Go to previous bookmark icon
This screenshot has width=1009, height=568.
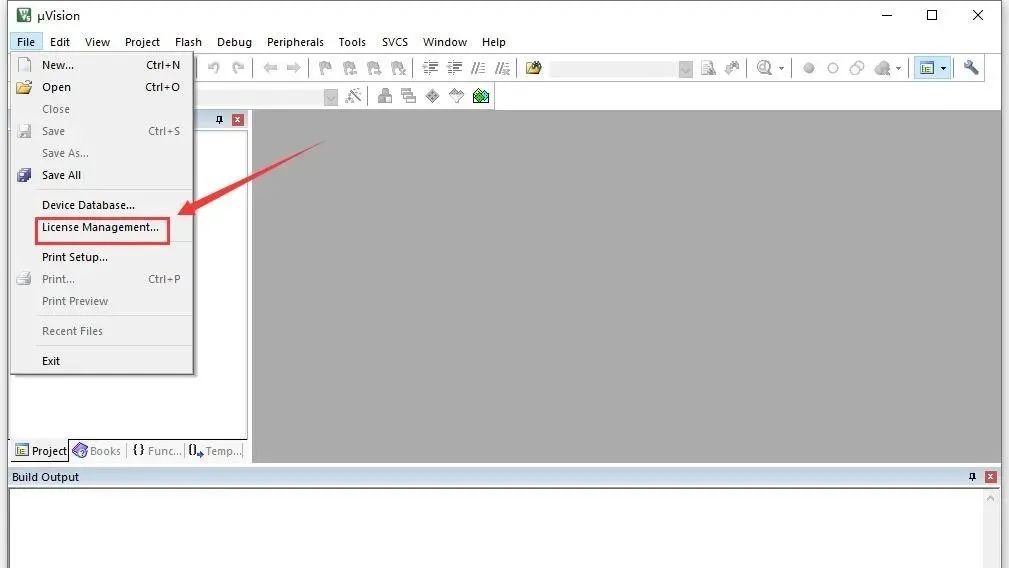349,68
